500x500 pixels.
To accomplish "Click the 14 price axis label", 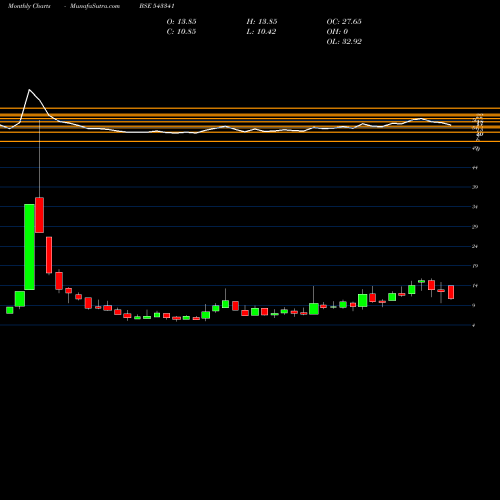I will [475, 286].
